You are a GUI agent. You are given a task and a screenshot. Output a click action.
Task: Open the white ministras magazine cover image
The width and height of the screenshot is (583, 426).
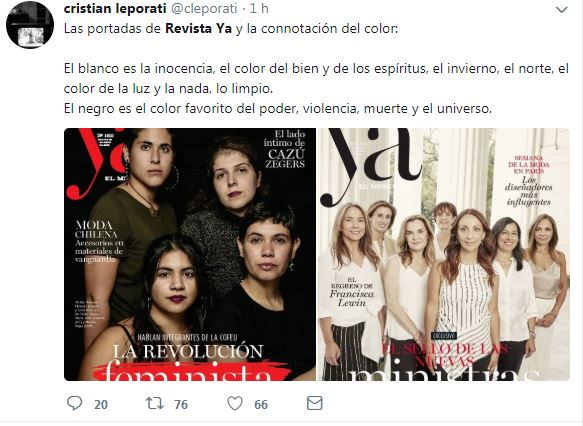coord(443,254)
